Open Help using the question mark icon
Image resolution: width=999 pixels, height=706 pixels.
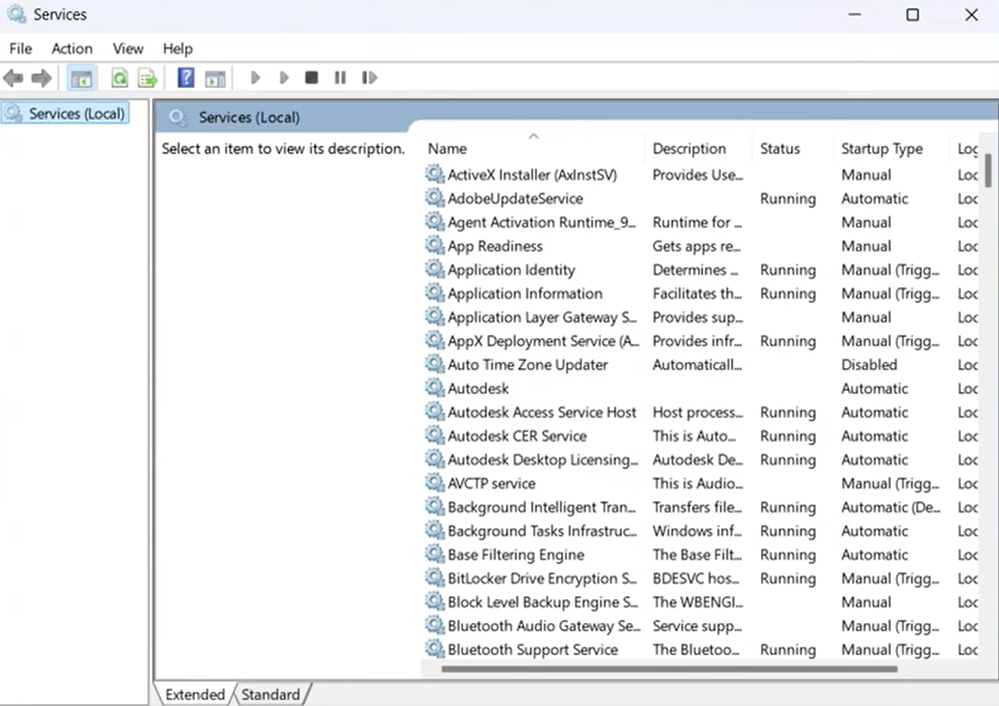click(x=185, y=78)
